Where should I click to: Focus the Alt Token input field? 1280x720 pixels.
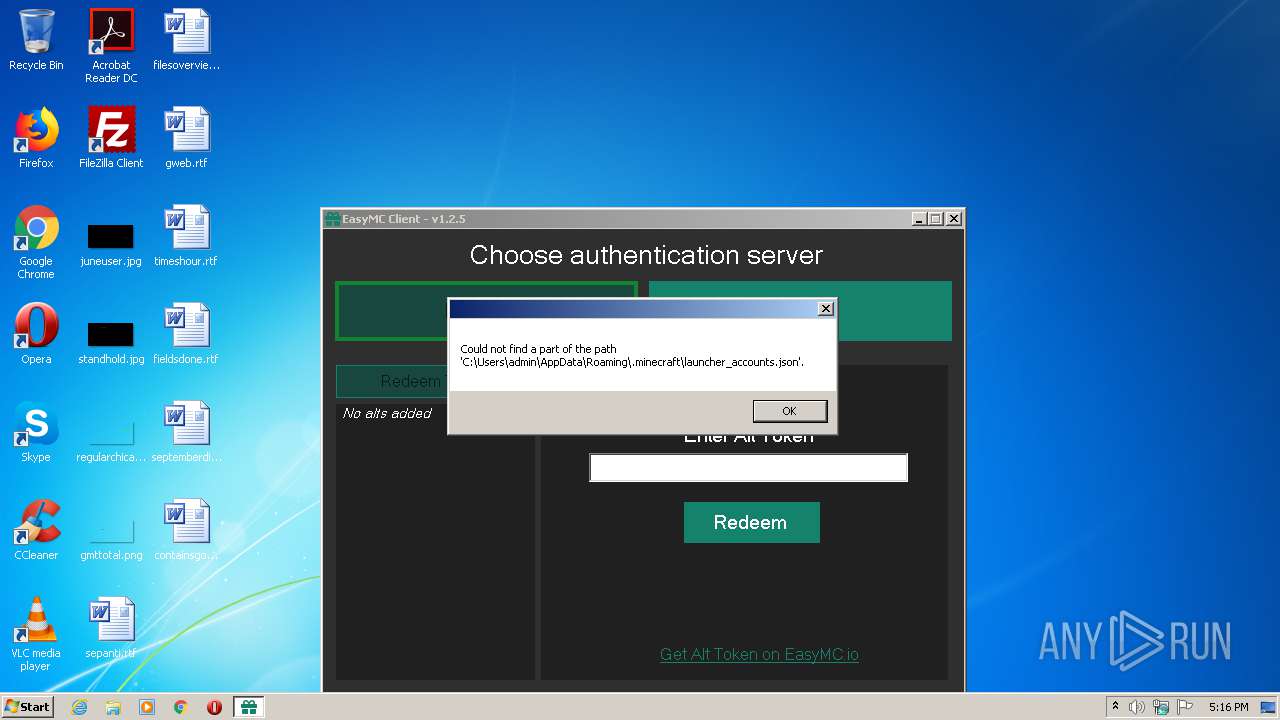(748, 467)
